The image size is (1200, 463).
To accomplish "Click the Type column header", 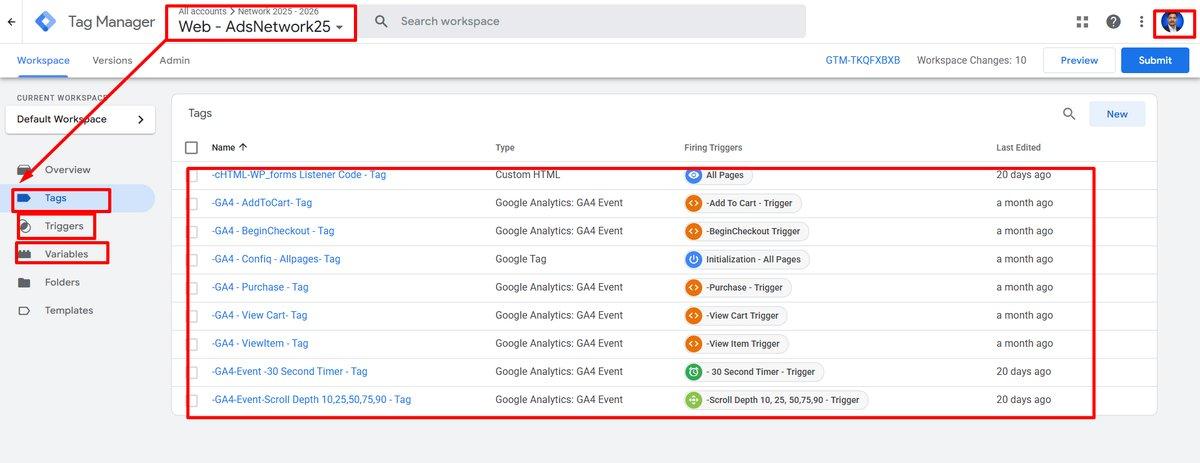I will click(x=505, y=148).
